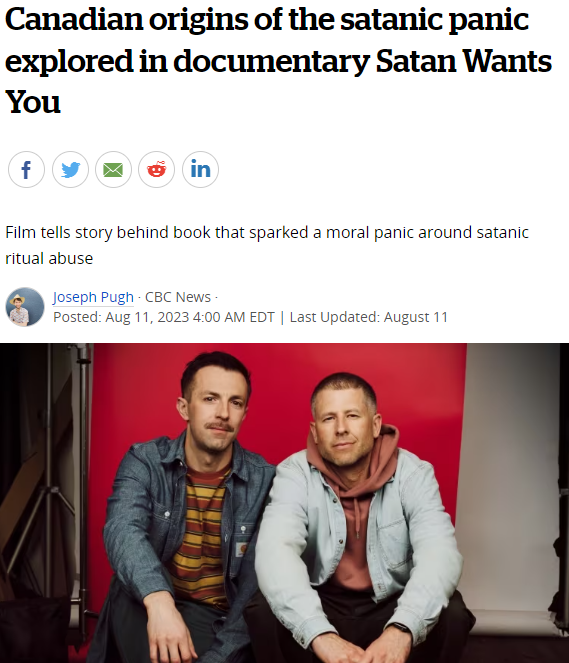Viewport: 569px width, 663px height.
Task: Click the man wearing the pink hoodie
Action: [x=359, y=520]
